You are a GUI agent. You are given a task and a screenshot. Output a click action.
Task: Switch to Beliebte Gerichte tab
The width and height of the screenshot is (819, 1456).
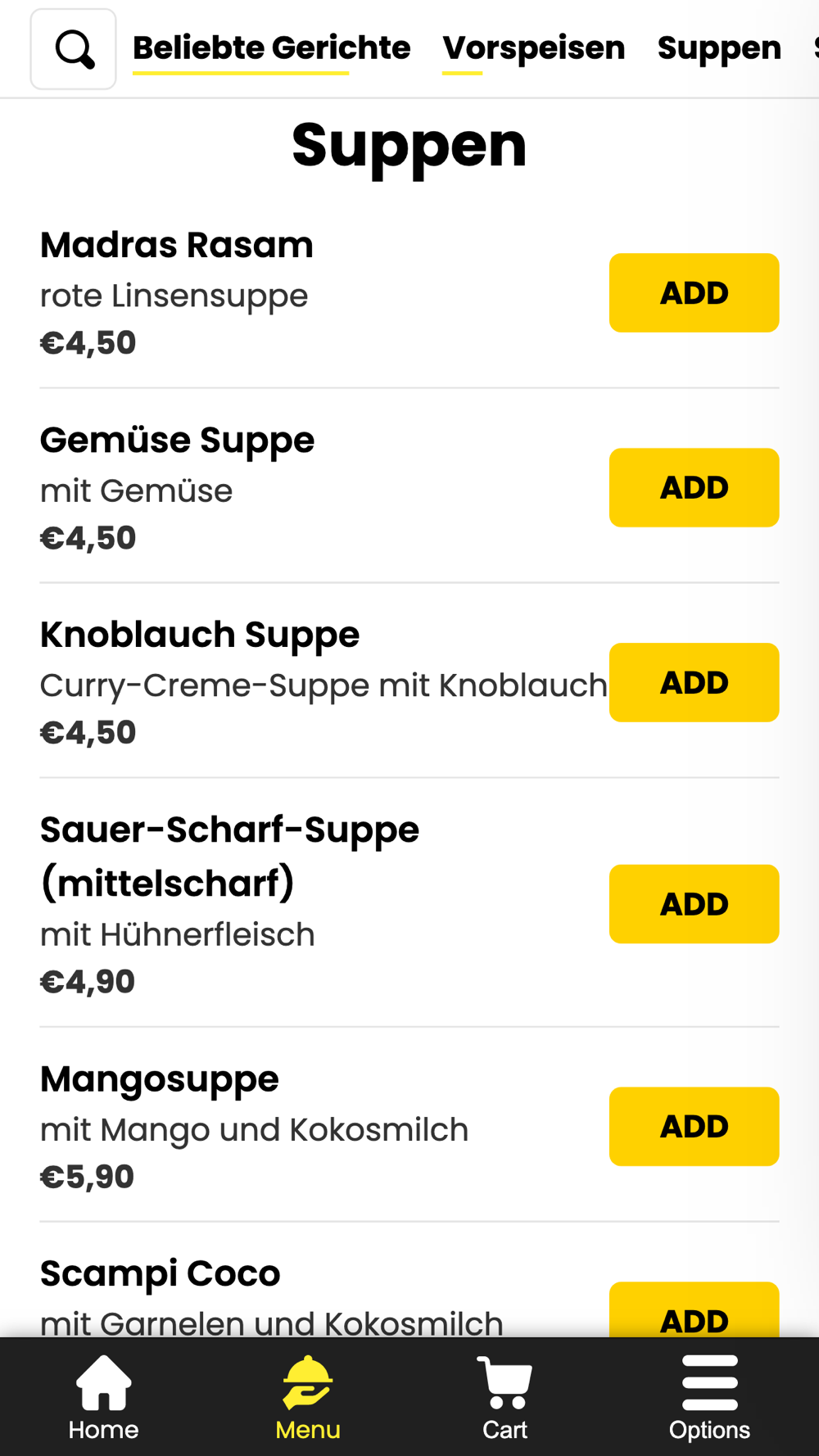point(271,48)
